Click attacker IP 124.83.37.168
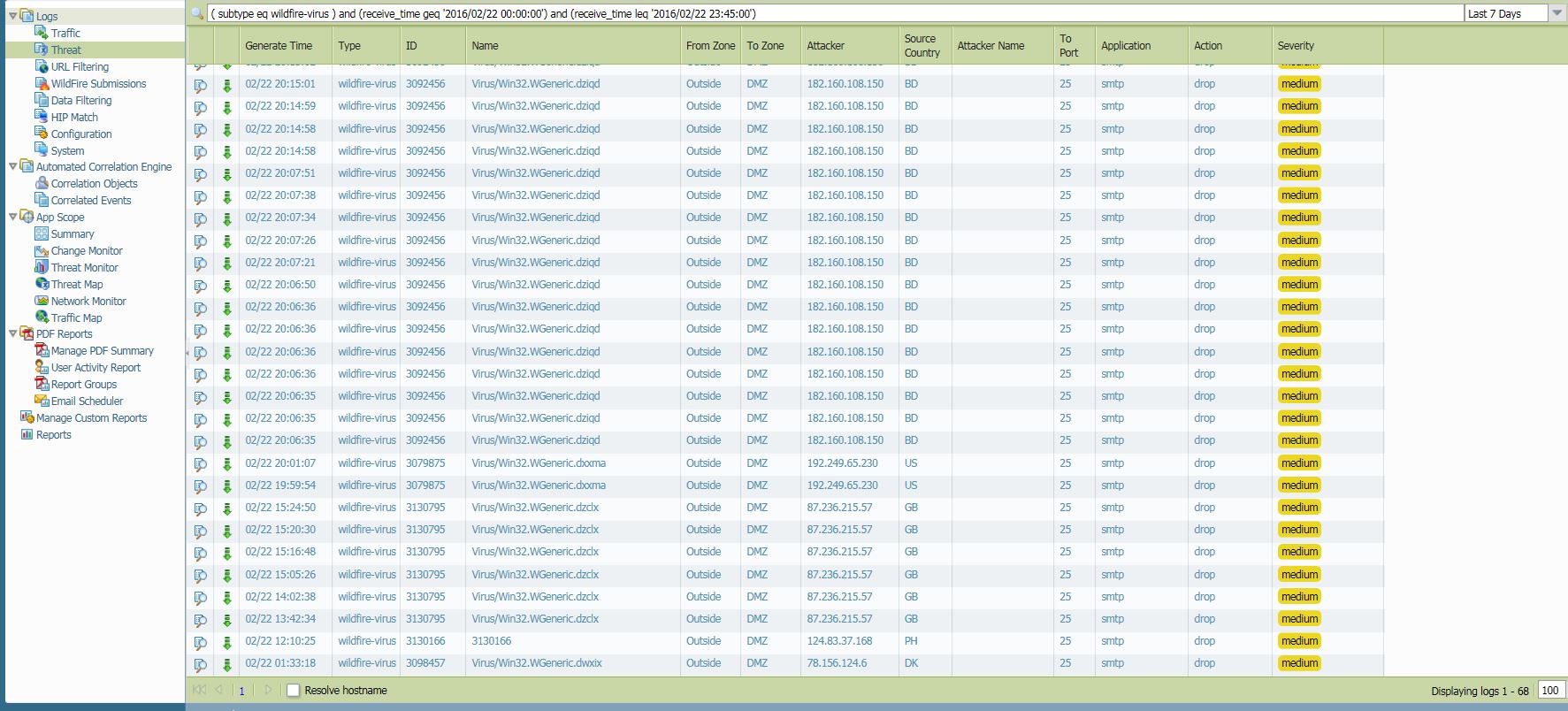Image resolution: width=1568 pixels, height=711 pixels. click(839, 641)
